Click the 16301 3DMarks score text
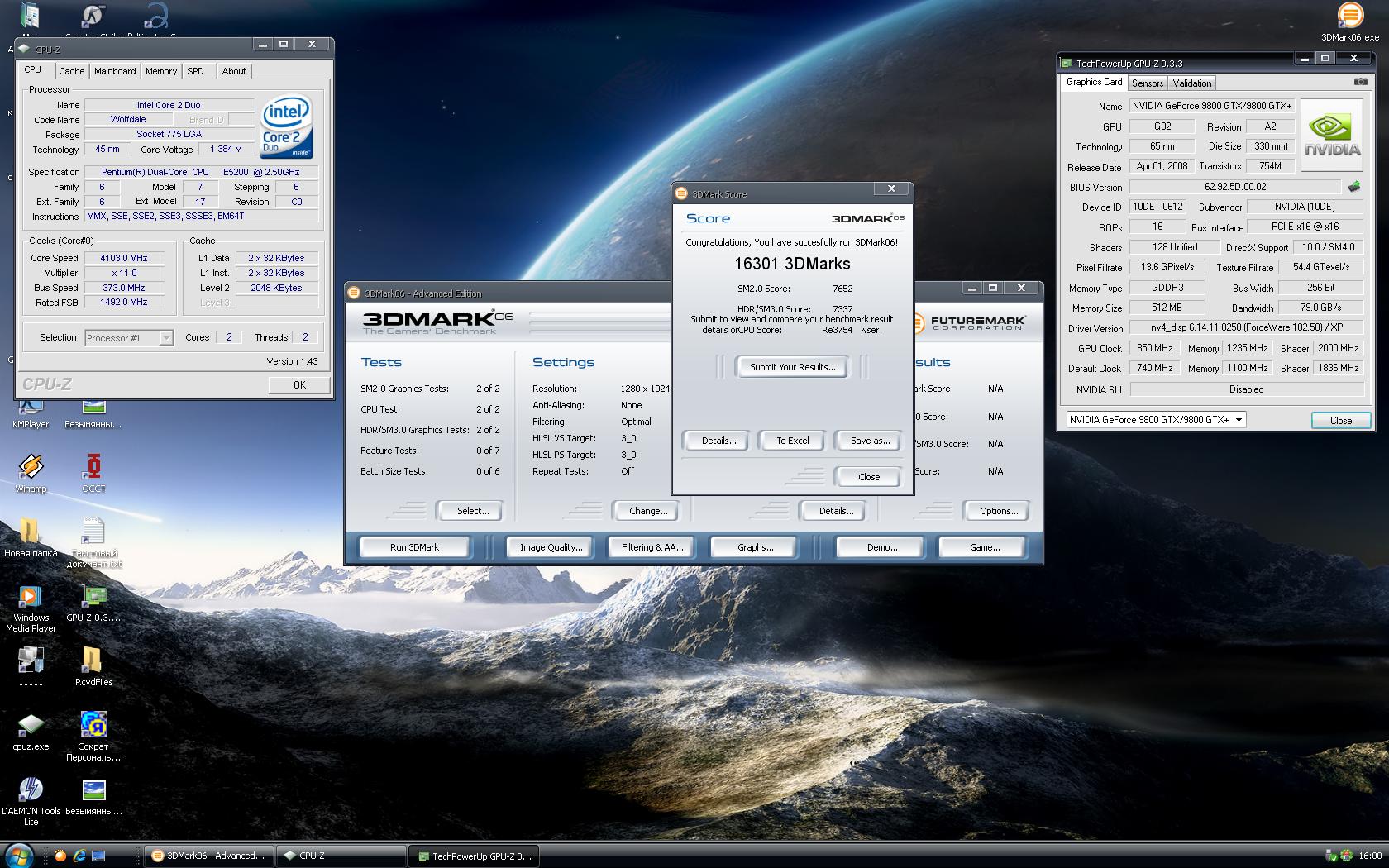The width and height of the screenshot is (1389, 868). (x=792, y=264)
